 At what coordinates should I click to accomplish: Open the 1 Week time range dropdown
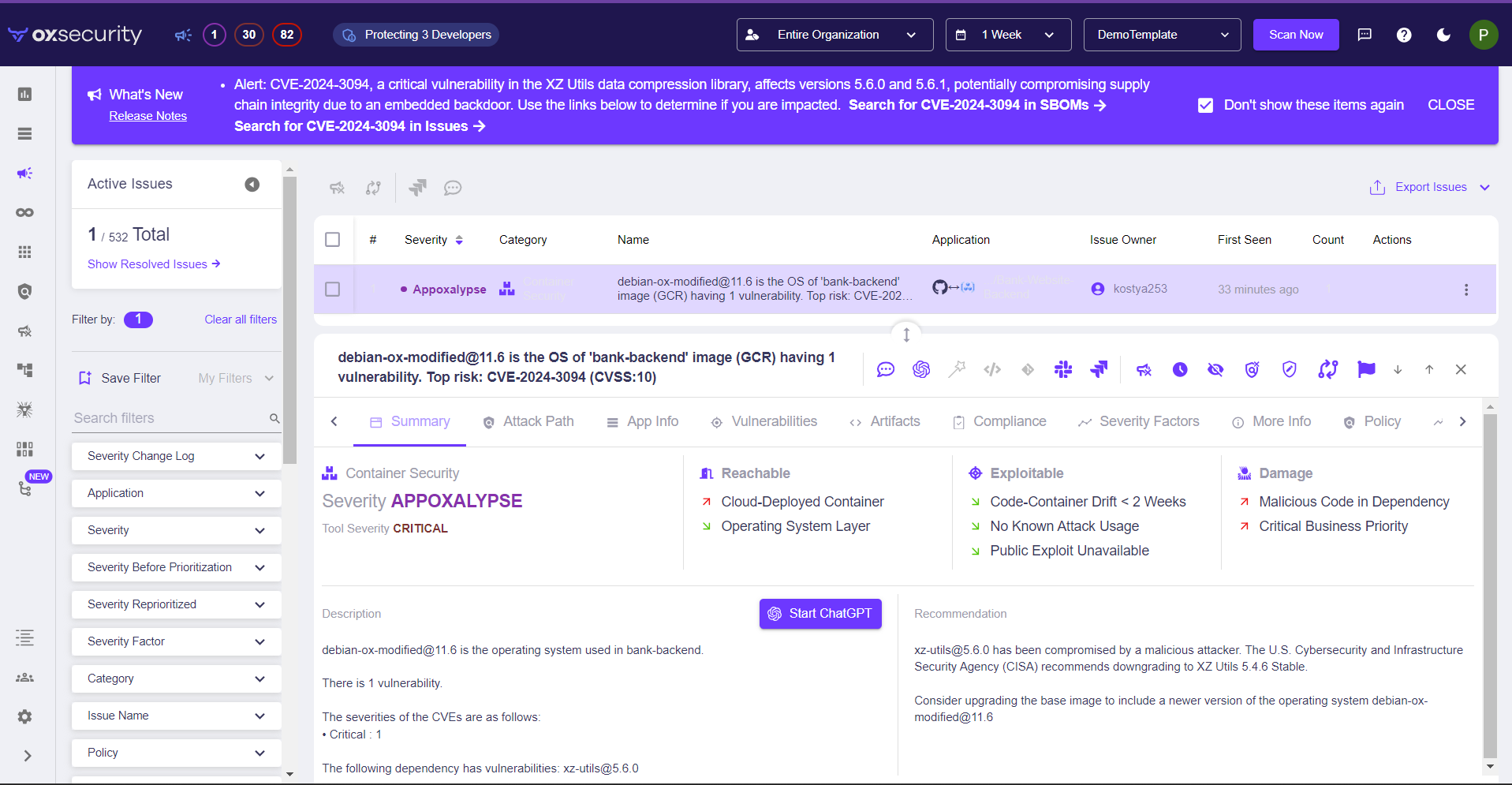(x=1007, y=35)
